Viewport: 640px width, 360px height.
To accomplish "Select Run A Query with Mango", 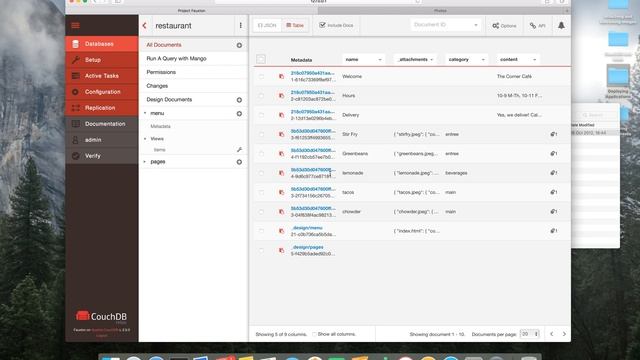I will 176,58.
